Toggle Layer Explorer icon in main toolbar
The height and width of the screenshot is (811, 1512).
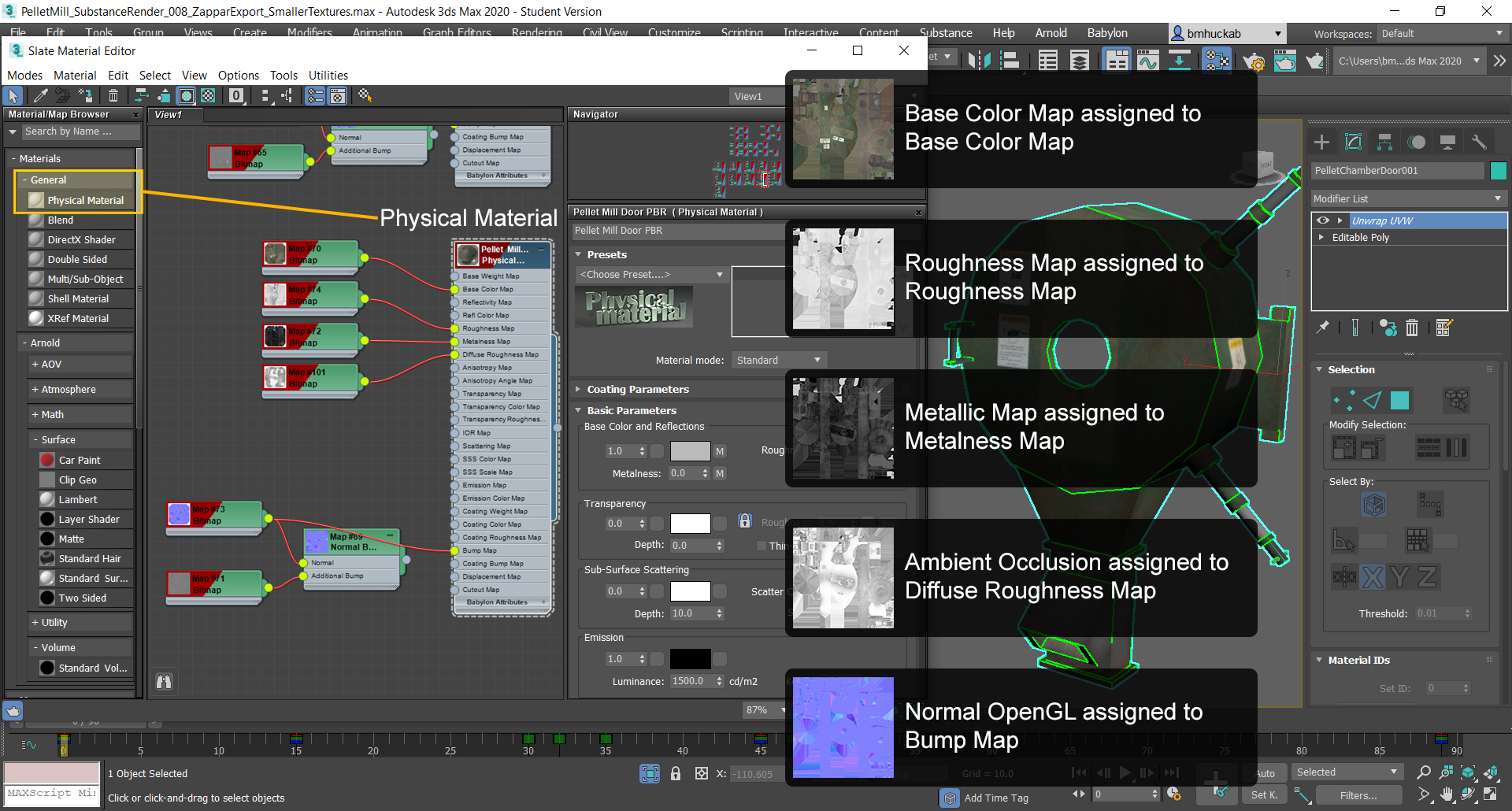[x=1080, y=60]
